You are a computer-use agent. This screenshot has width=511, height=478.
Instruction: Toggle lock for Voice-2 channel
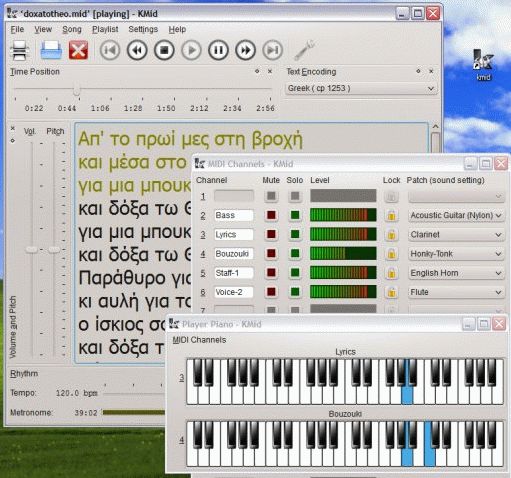pos(391,292)
